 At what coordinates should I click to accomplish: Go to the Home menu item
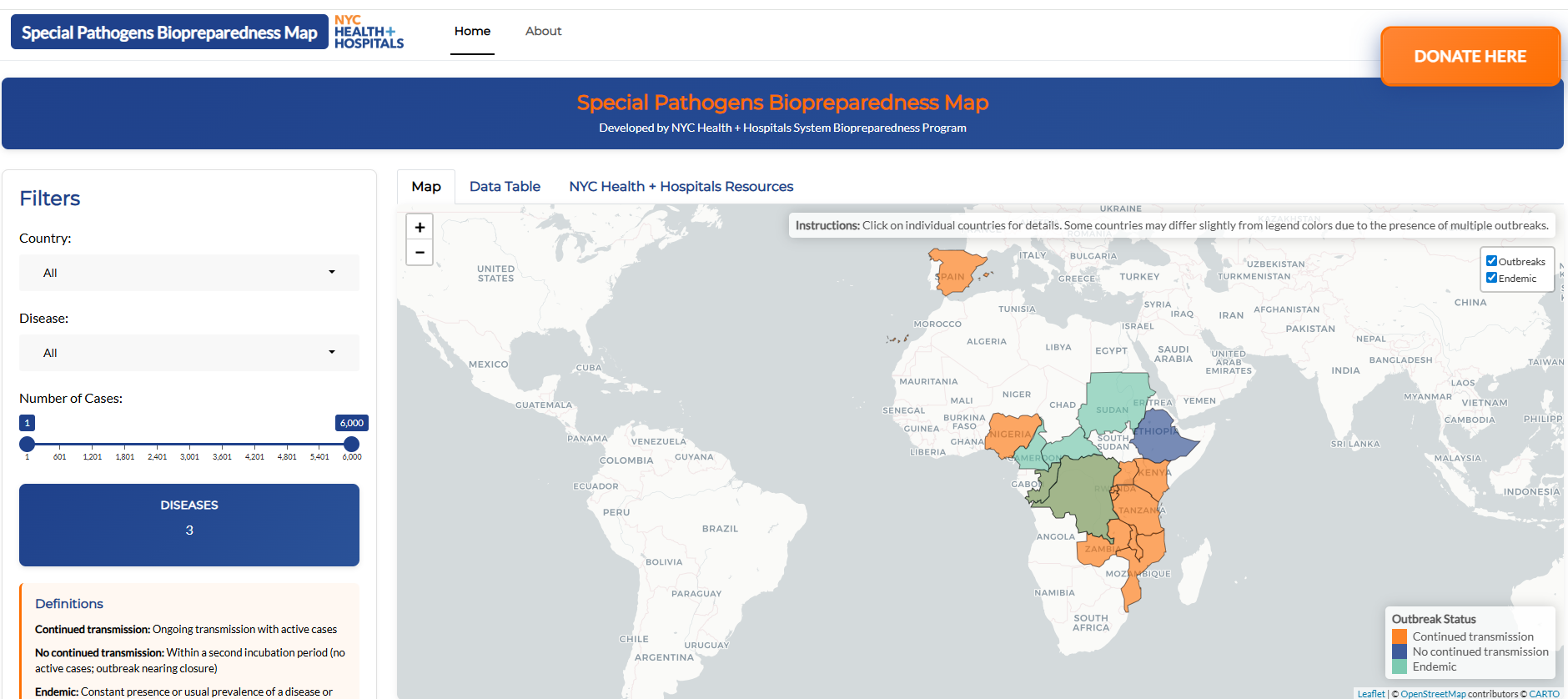click(x=472, y=31)
